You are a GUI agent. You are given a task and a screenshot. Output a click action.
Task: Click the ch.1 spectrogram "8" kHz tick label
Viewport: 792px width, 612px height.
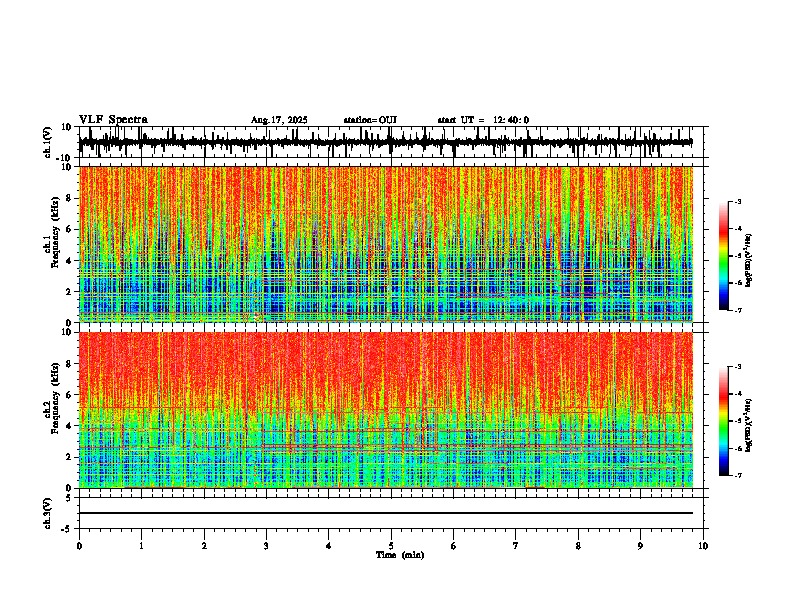pos(70,198)
